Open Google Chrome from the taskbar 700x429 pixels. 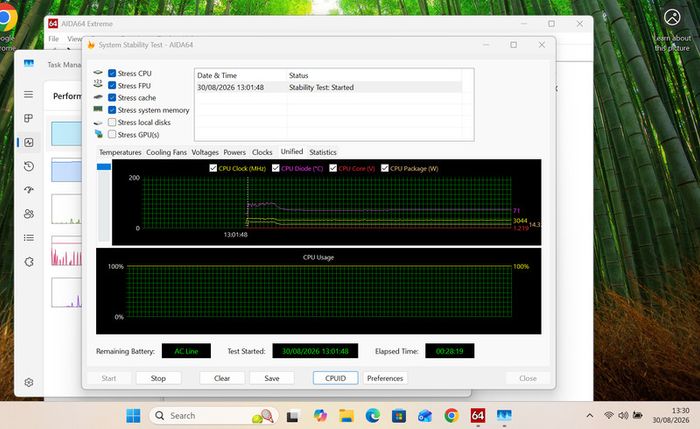pos(451,416)
